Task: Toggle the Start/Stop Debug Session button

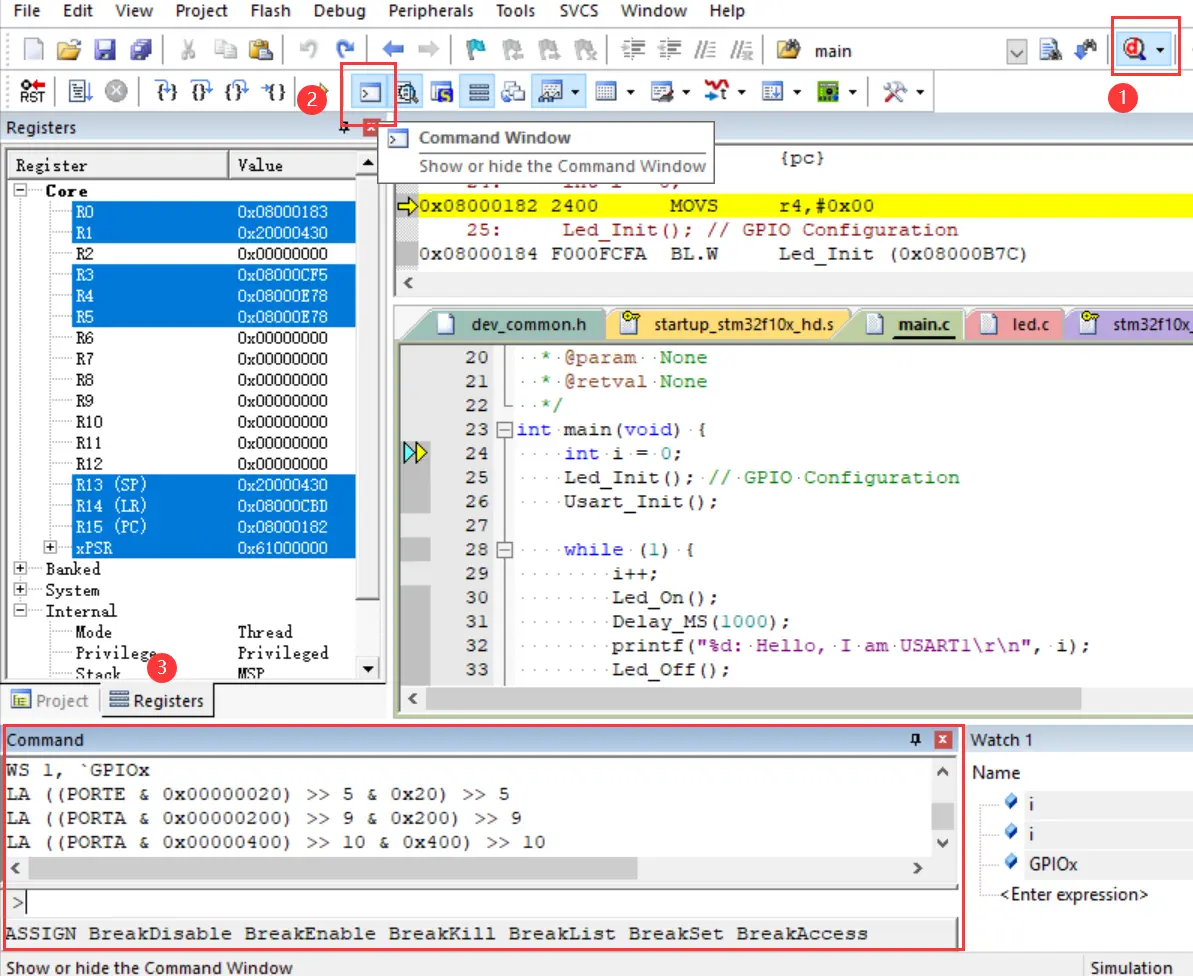Action: point(1134,49)
